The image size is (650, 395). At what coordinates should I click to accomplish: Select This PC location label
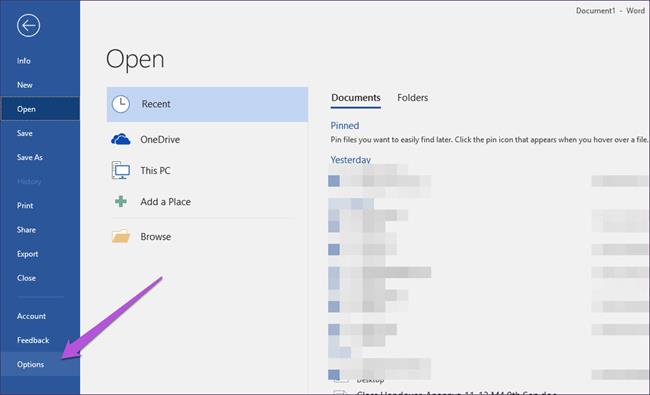click(155, 171)
